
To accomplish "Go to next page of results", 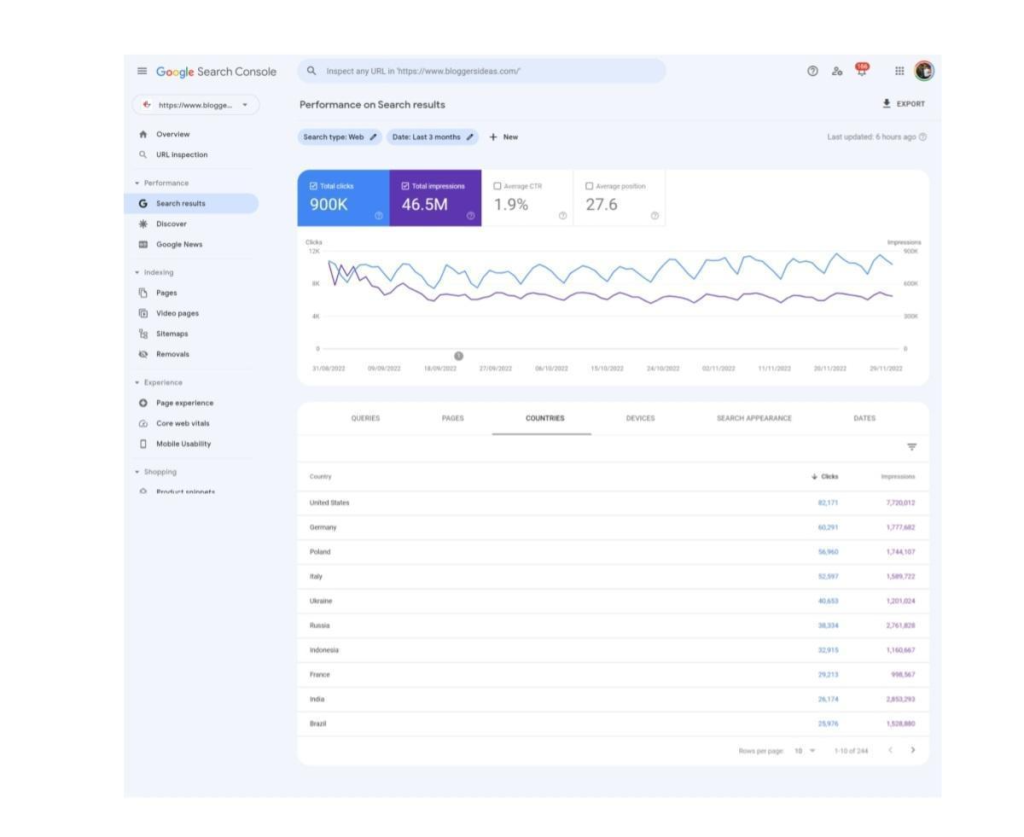I will click(x=912, y=750).
